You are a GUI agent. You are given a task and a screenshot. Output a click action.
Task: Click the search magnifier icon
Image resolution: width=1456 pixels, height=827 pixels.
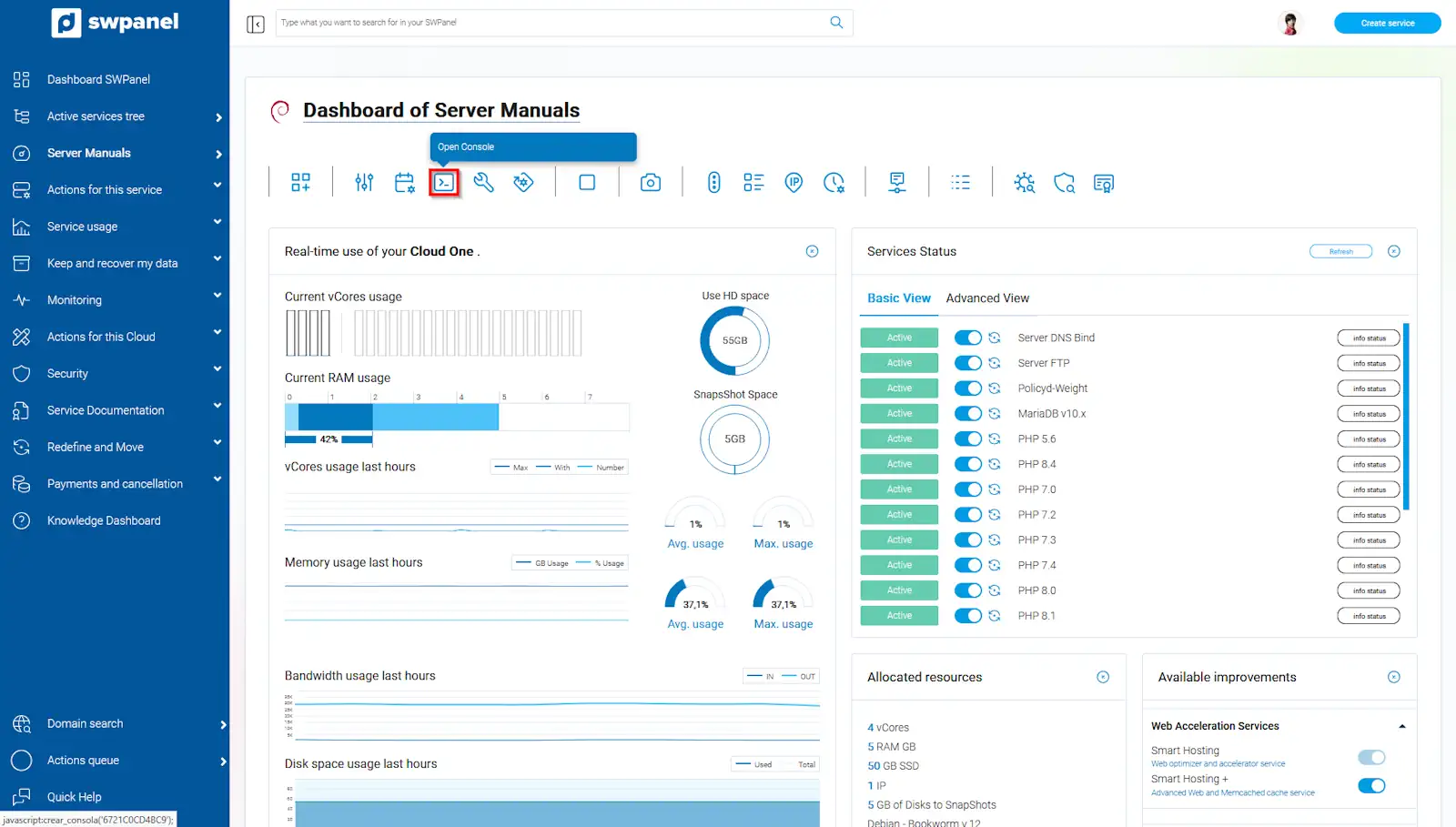[x=836, y=23]
